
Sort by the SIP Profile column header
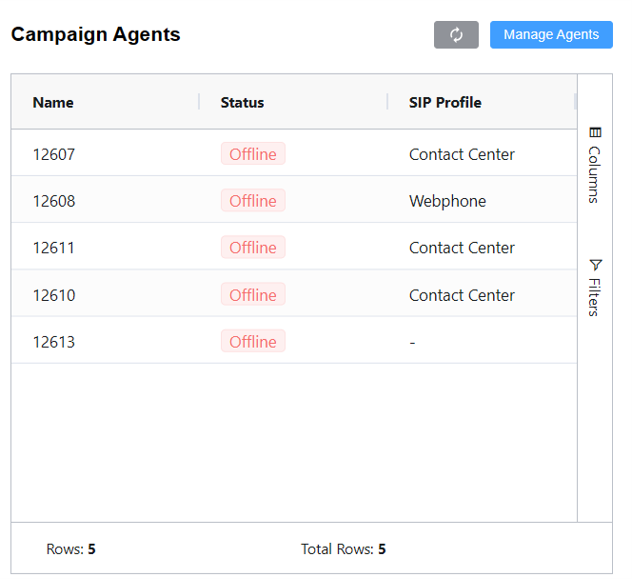pyautogui.click(x=445, y=102)
